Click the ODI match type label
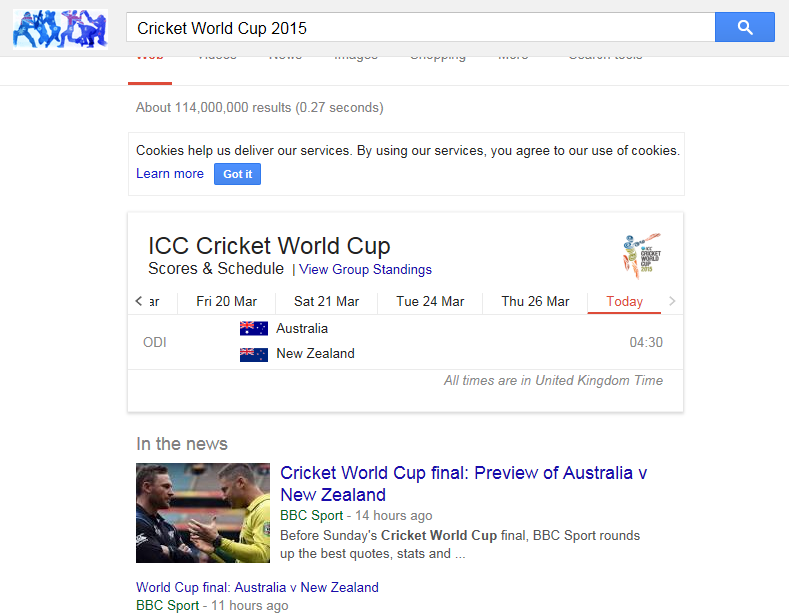This screenshot has height=616, width=789. tap(154, 342)
